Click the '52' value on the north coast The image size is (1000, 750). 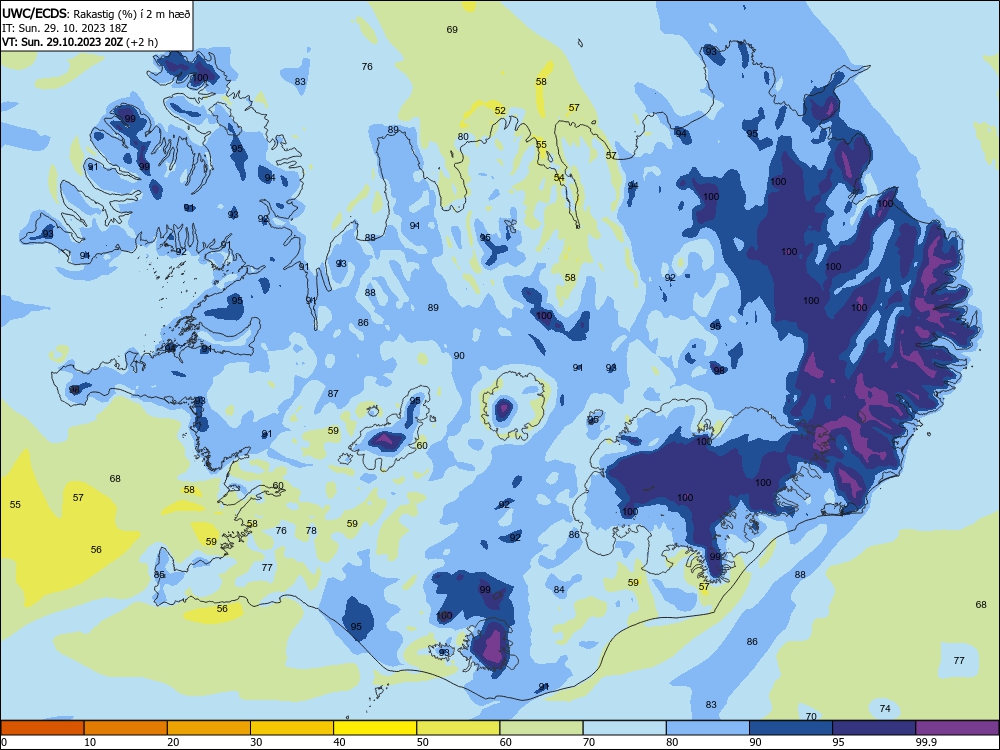500,110
